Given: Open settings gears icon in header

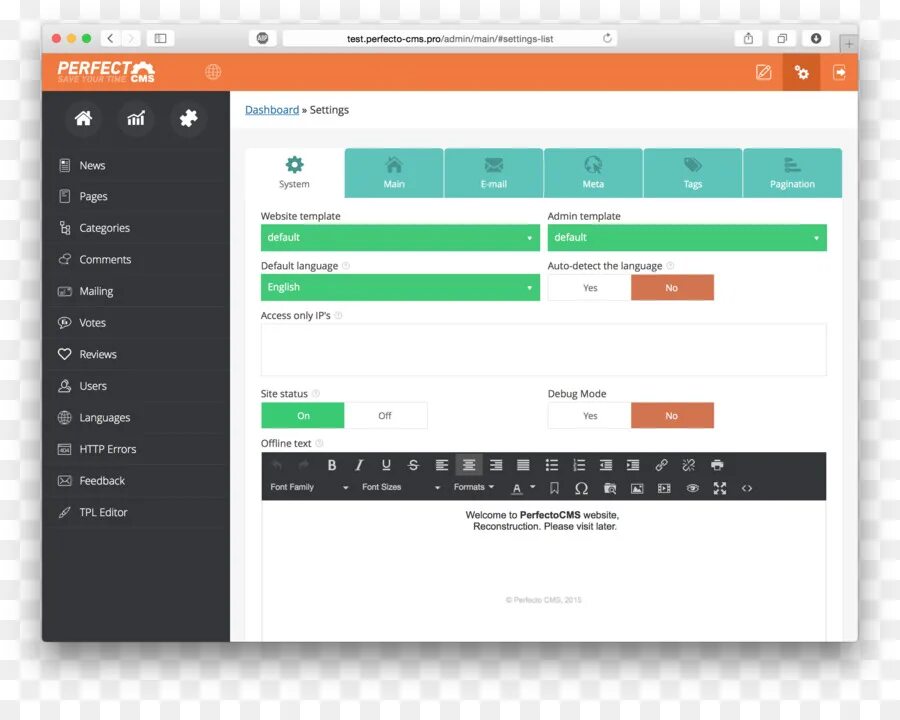Looking at the screenshot, I should (801, 72).
